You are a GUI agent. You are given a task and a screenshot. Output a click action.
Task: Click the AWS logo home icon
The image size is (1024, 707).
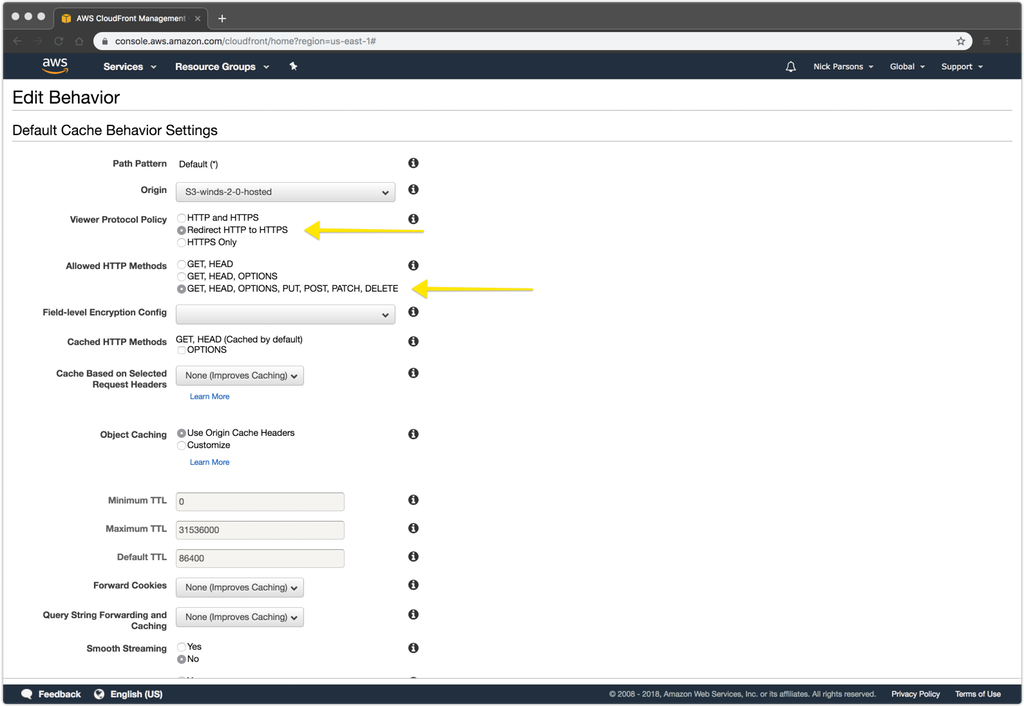coord(55,66)
